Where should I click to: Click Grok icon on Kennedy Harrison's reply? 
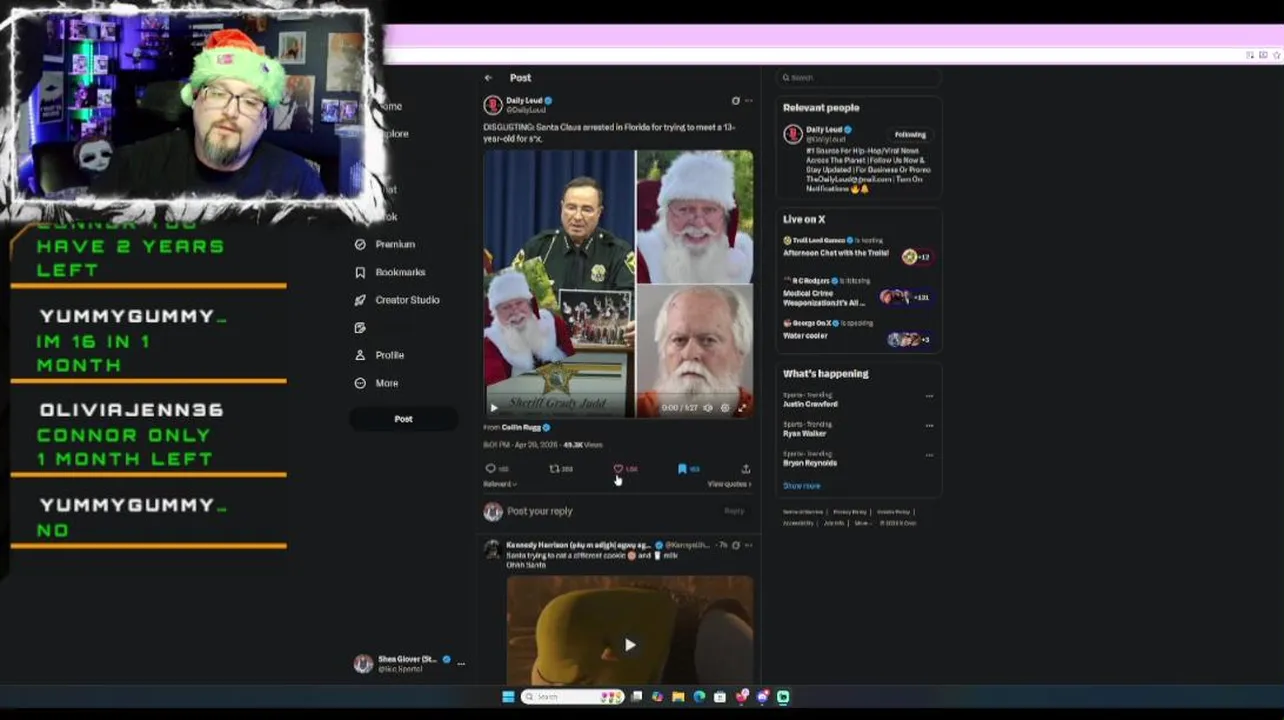coord(736,545)
